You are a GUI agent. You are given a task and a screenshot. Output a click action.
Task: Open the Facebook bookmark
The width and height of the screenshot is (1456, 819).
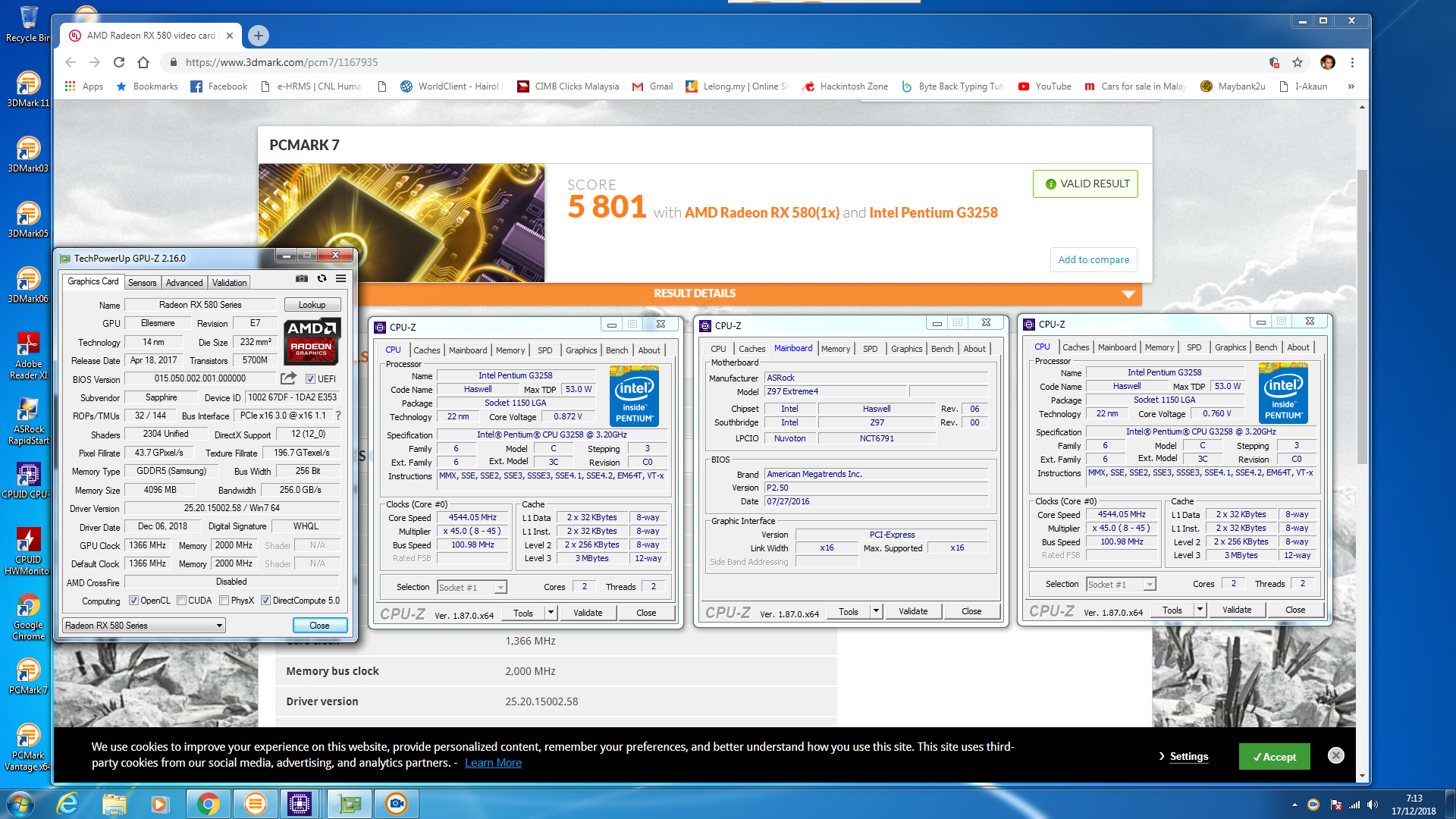[x=218, y=86]
